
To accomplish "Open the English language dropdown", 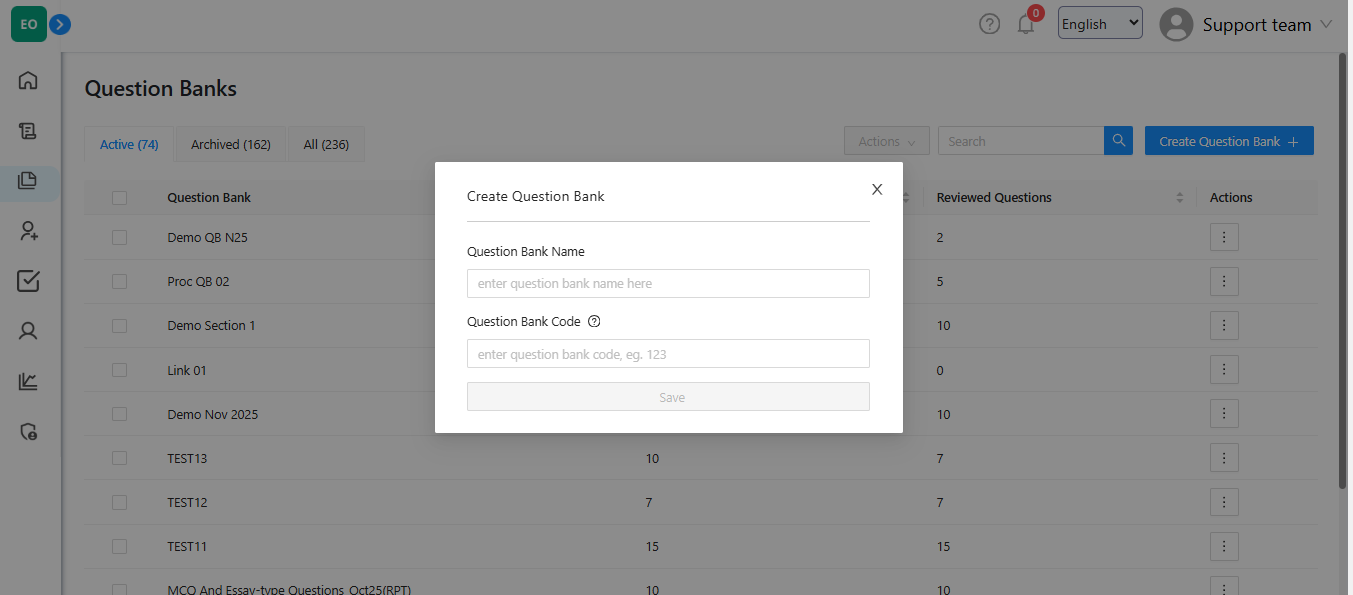I will (1100, 24).
